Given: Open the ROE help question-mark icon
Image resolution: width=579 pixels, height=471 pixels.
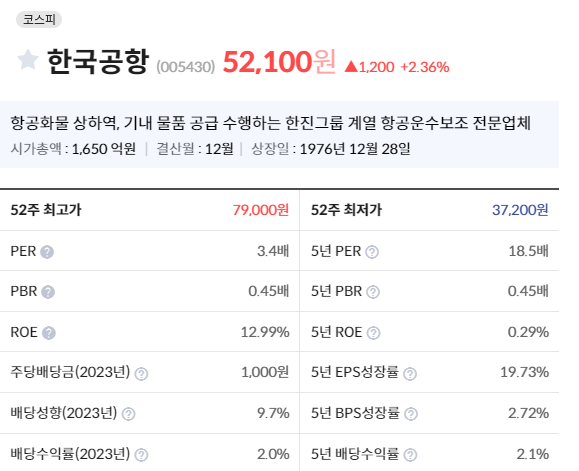Looking at the screenshot, I should pos(49,333).
